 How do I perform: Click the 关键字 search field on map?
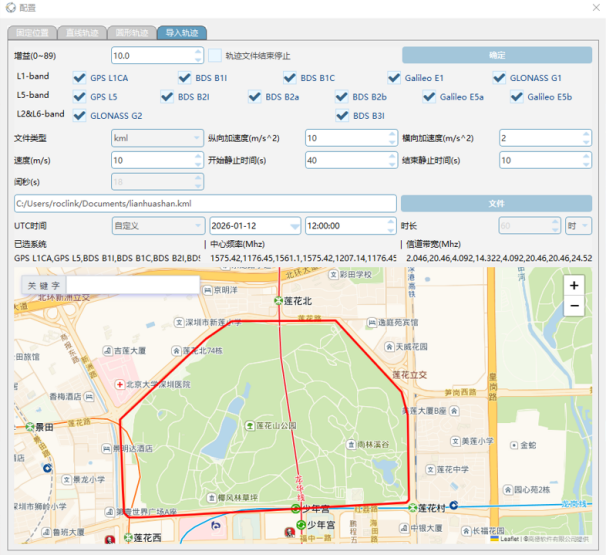pos(133,285)
